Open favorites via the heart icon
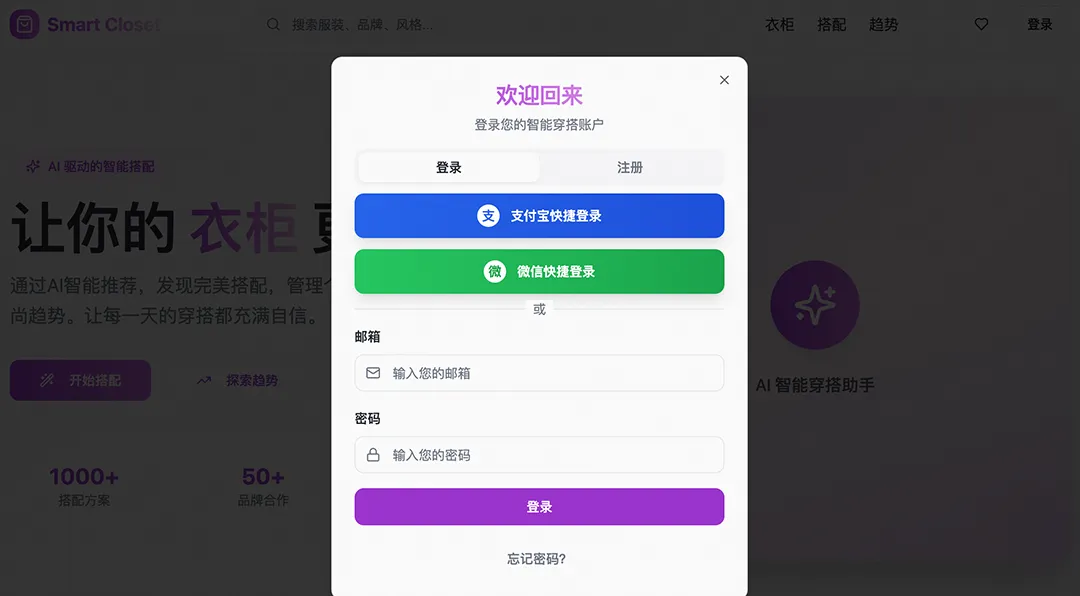Screen dimensions: 1080x596 [982, 24]
